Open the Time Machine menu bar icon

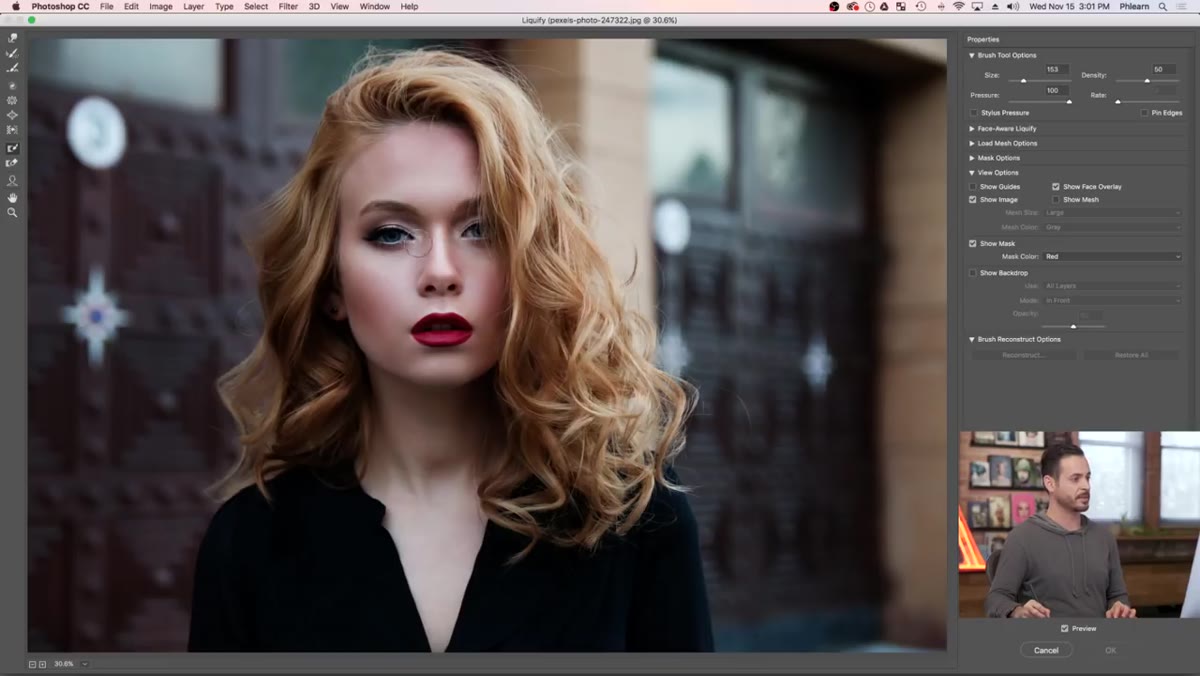pyautogui.click(x=921, y=6)
